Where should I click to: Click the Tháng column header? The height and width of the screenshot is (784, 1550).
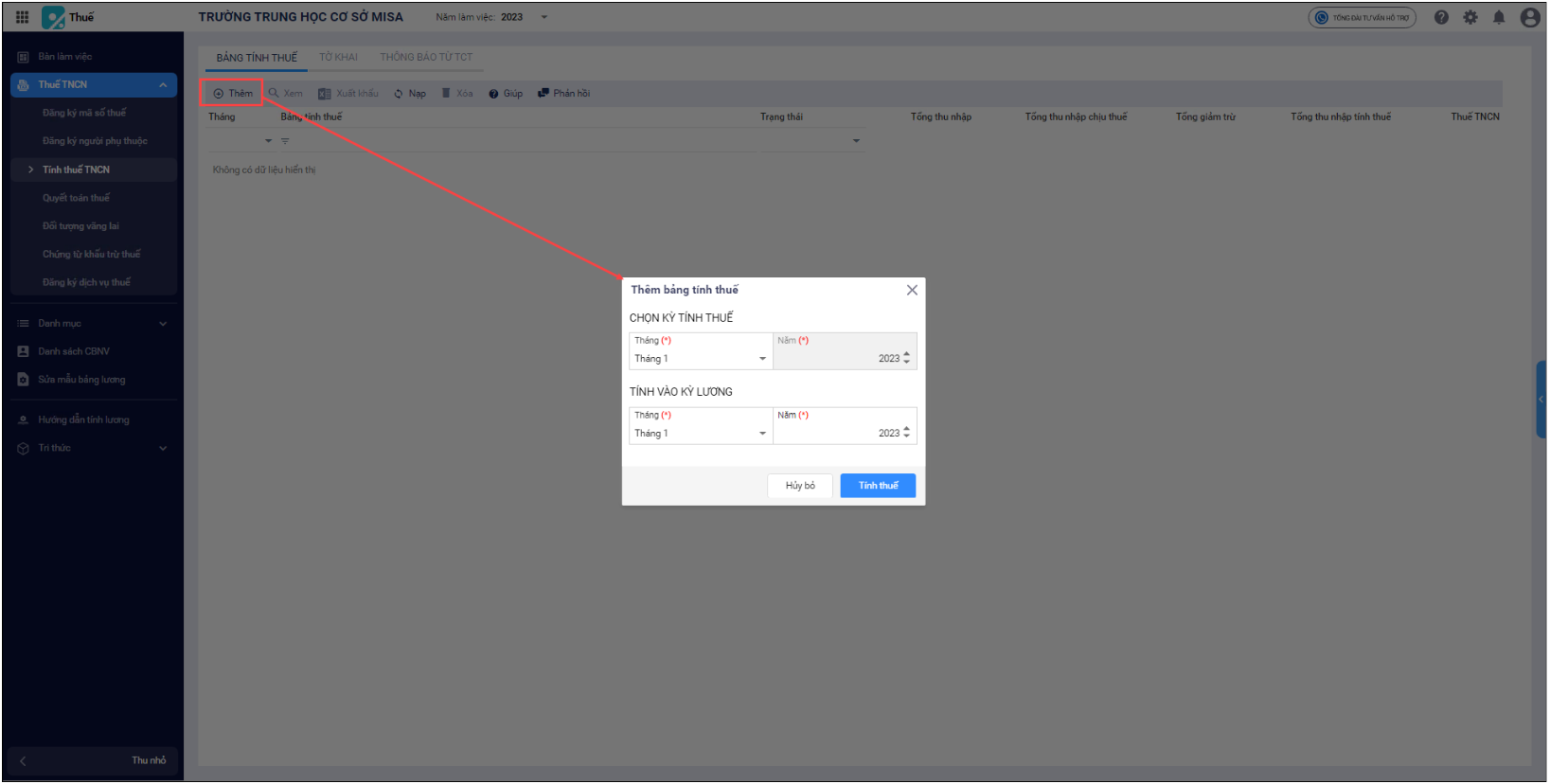222,117
